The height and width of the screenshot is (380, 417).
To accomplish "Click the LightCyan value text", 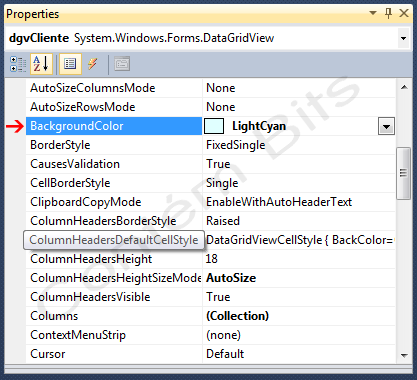I will 259,126.
